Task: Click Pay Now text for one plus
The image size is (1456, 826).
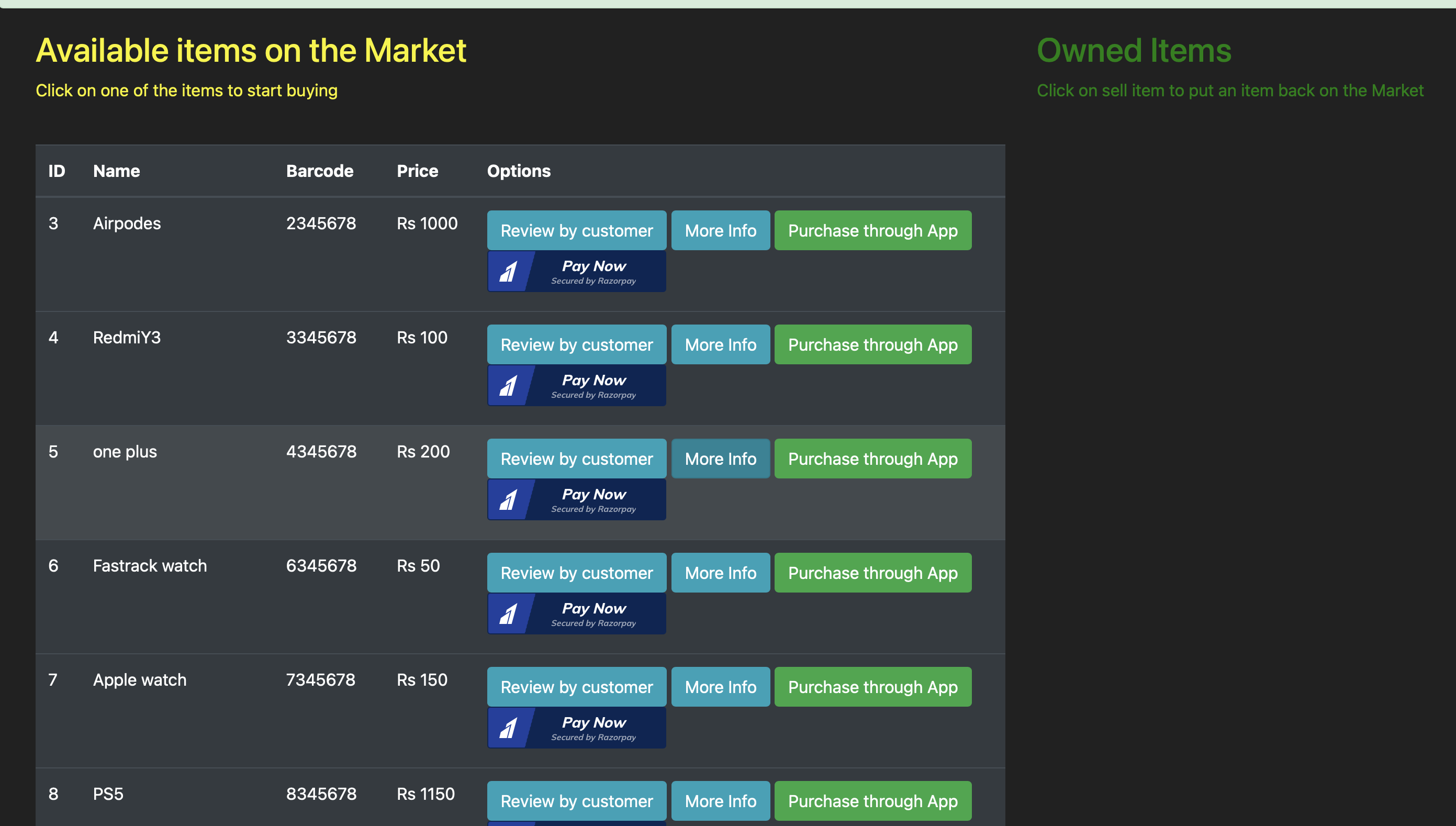Action: pyautogui.click(x=594, y=494)
